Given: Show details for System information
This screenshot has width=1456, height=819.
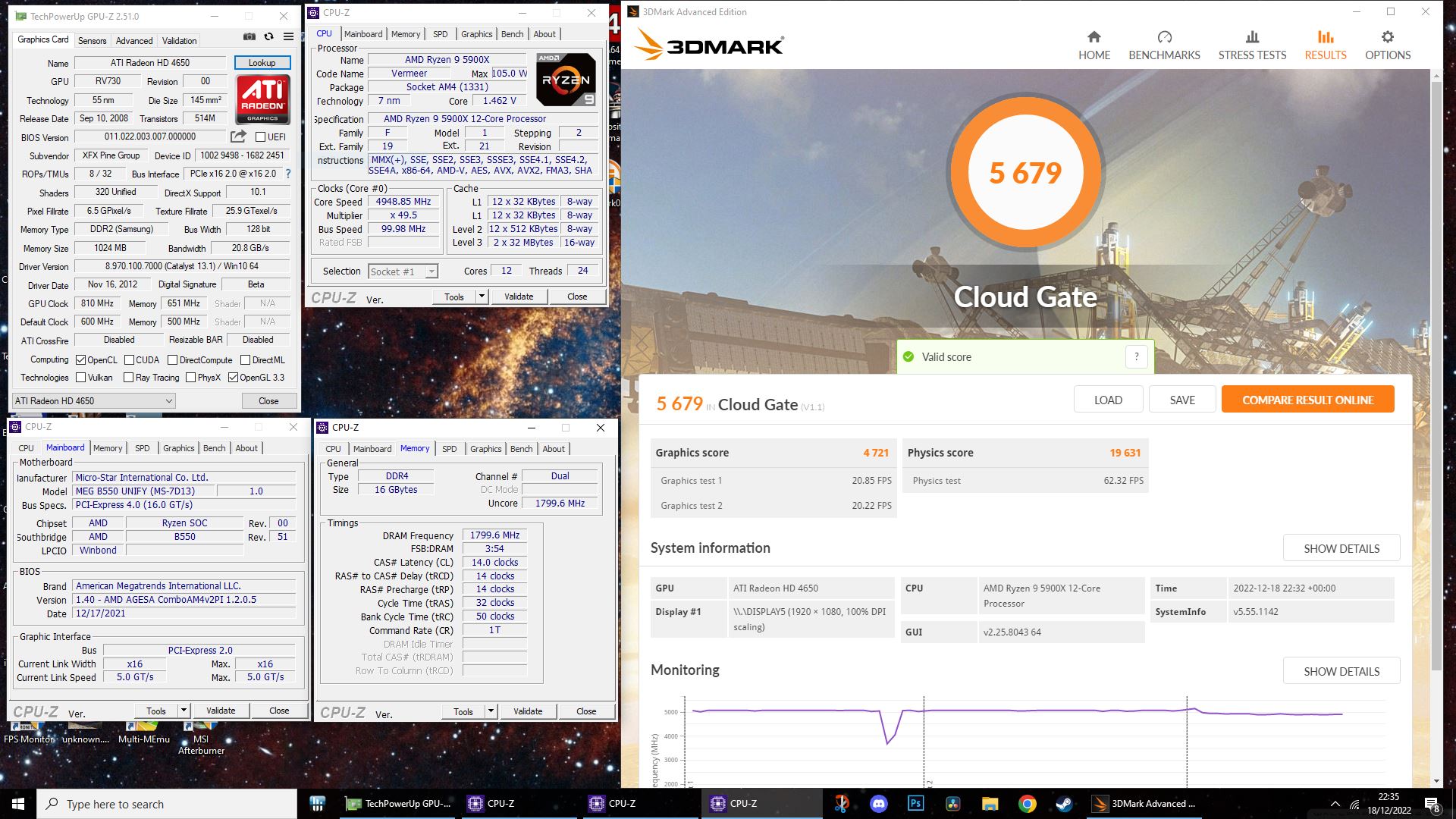Looking at the screenshot, I should 1341,548.
